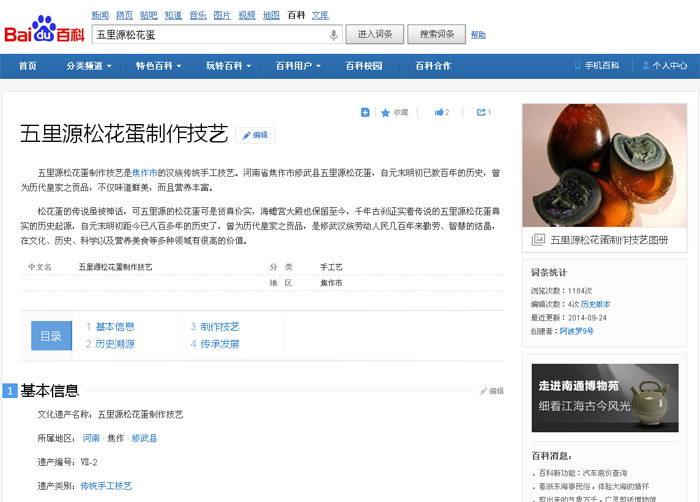This screenshot has width=700, height=502.
Task: Click the 2014-09-24 last update date
Action: (587, 318)
